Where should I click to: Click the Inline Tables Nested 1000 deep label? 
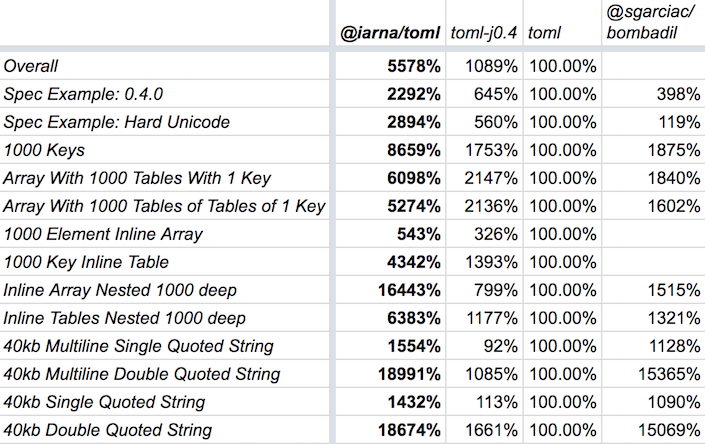[124, 318]
